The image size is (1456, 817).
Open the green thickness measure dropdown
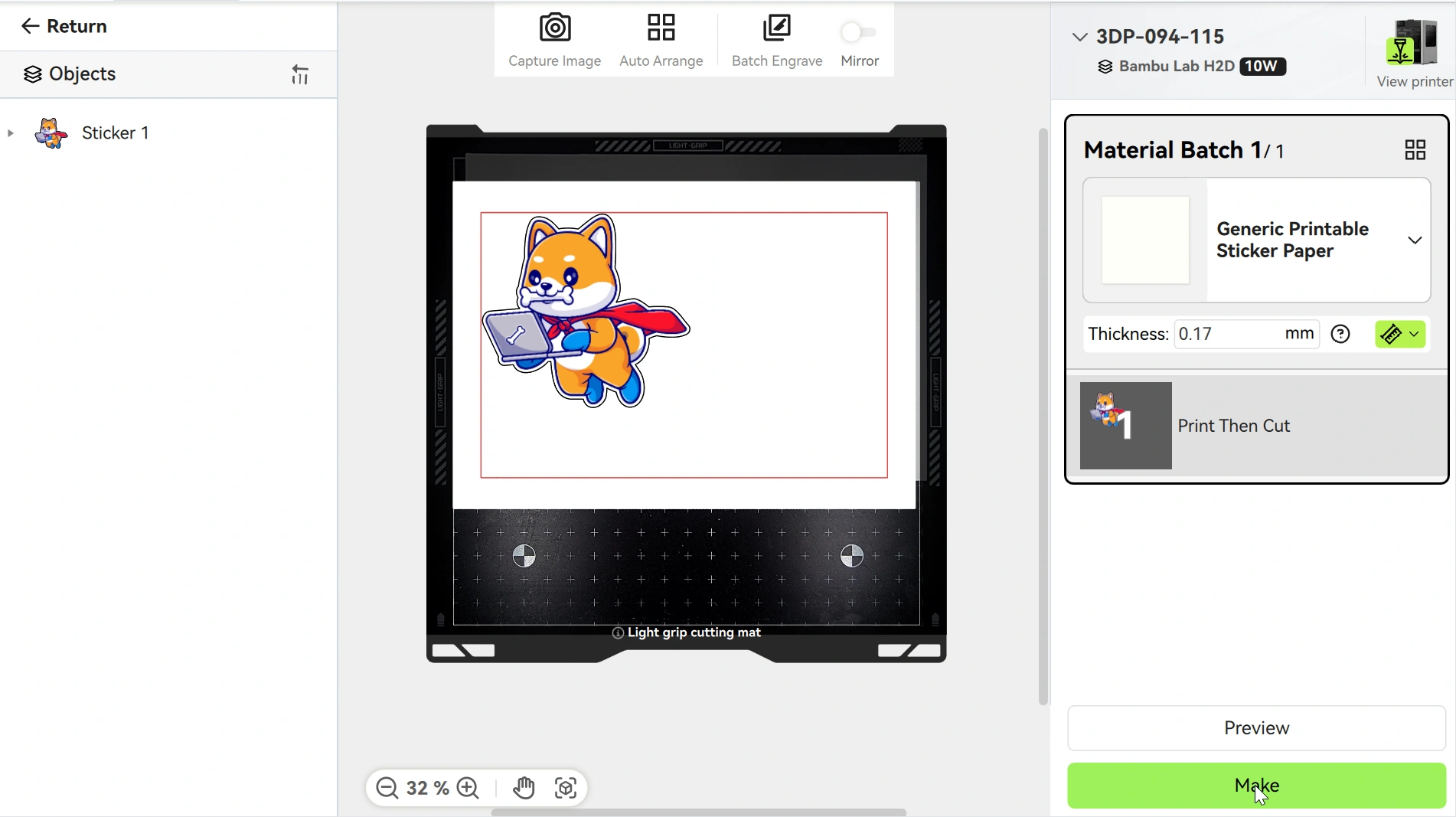pyautogui.click(x=1400, y=335)
